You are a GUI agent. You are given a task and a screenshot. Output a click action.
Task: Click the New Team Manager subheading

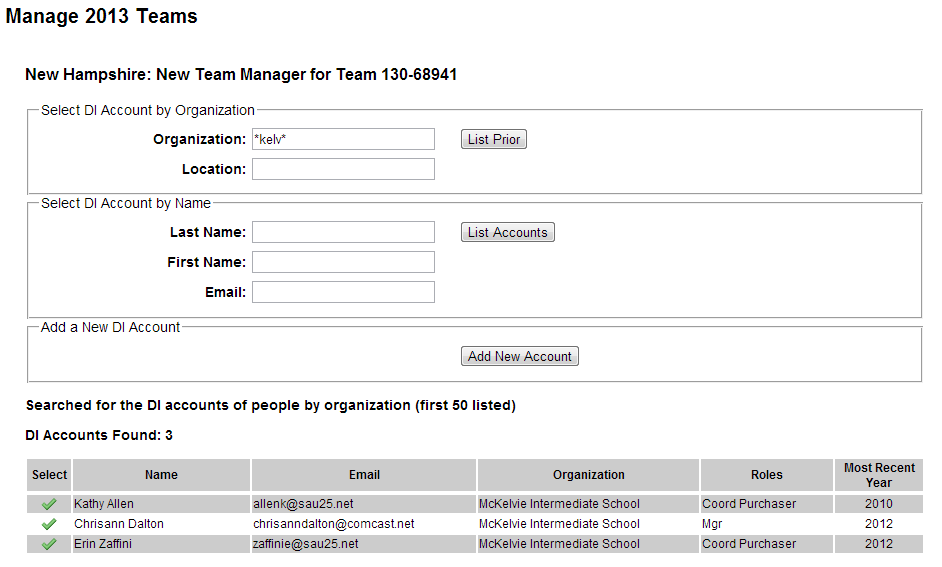[241, 74]
